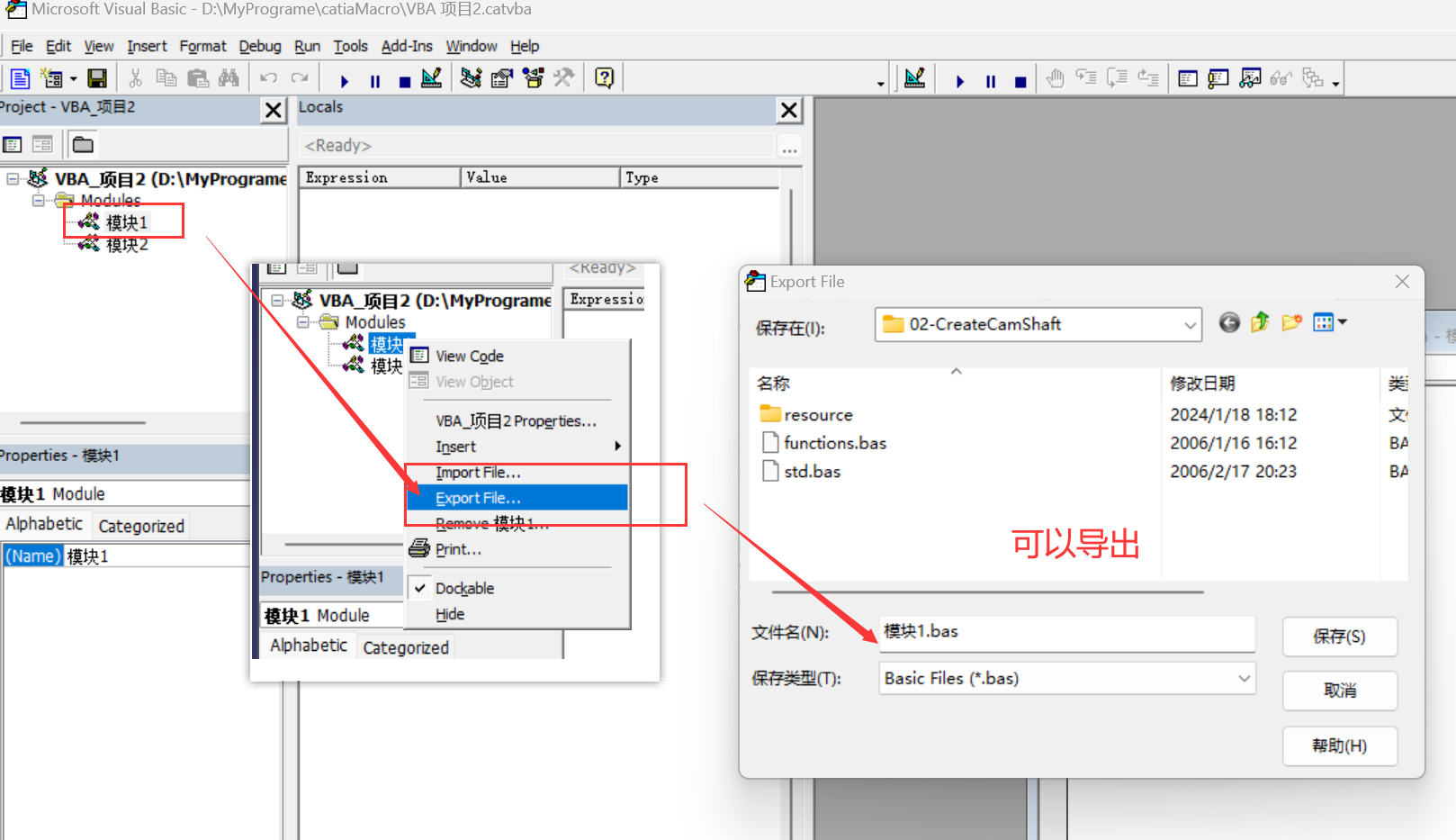Viewport: 1456px width, 840px height.
Task: Click Reset on the Debug toolbar
Action: click(1020, 81)
